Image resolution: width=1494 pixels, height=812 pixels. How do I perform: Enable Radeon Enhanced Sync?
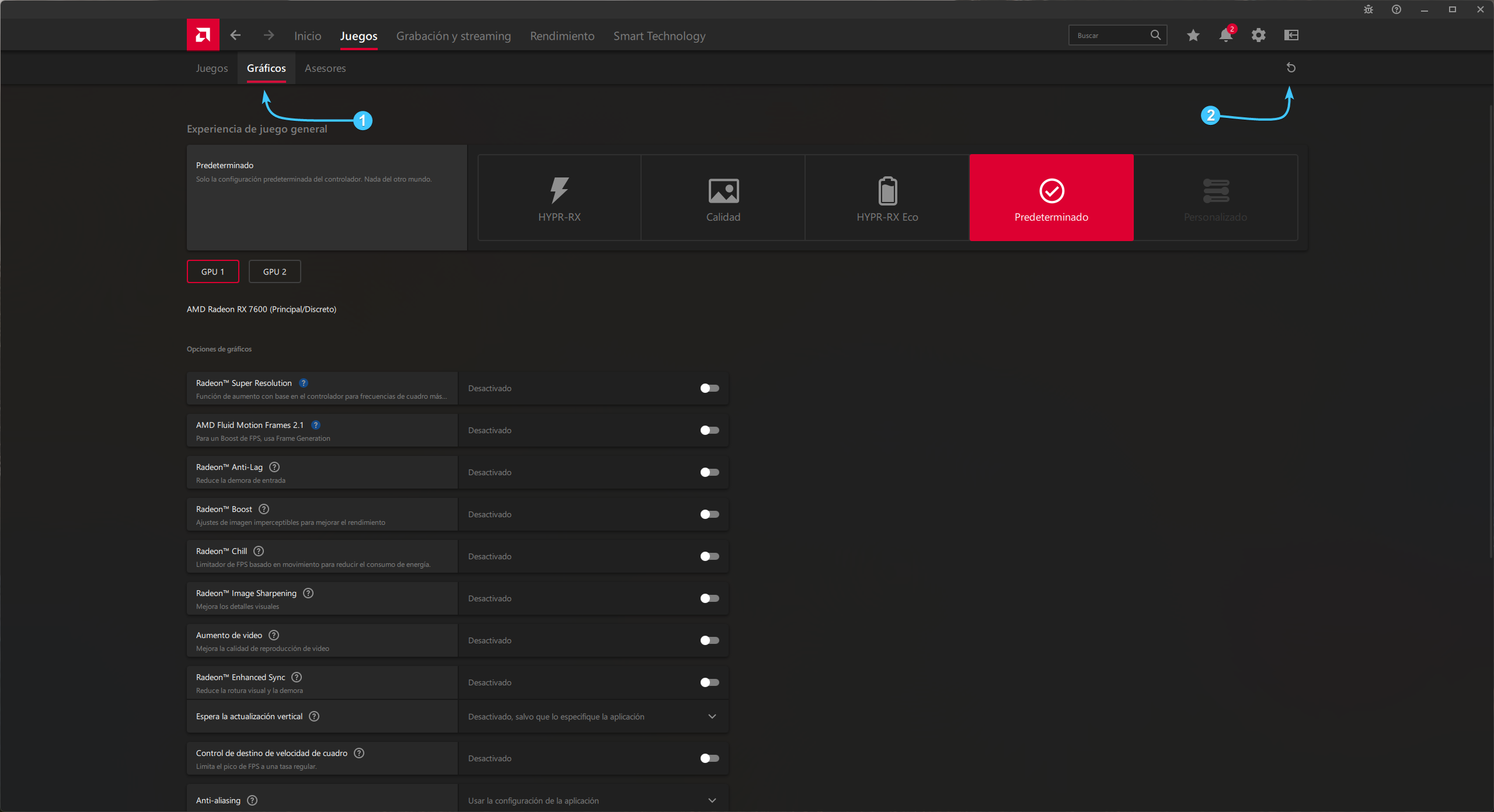tap(709, 682)
